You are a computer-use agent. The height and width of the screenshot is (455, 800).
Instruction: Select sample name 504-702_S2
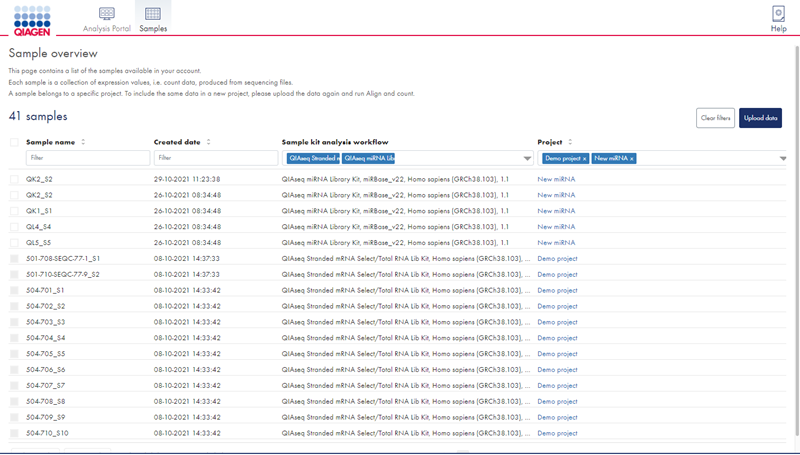click(45, 306)
